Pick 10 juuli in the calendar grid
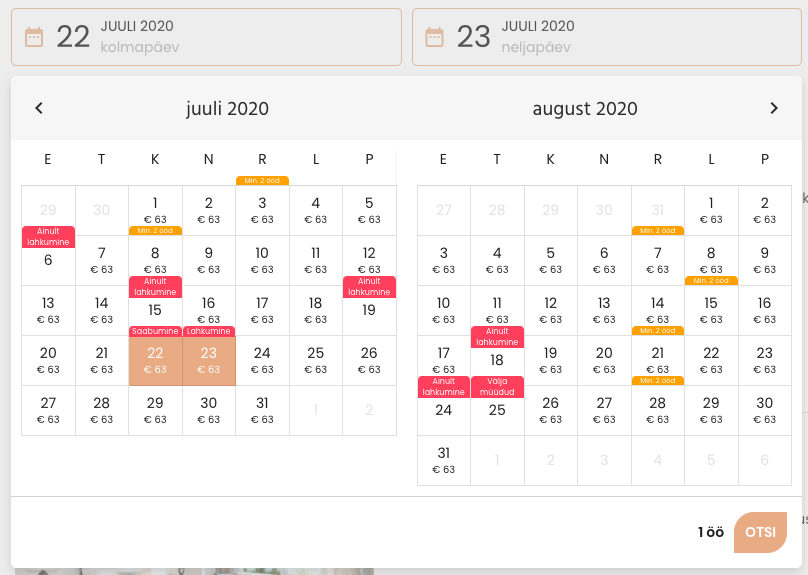This screenshot has height=575, width=808. [262, 261]
